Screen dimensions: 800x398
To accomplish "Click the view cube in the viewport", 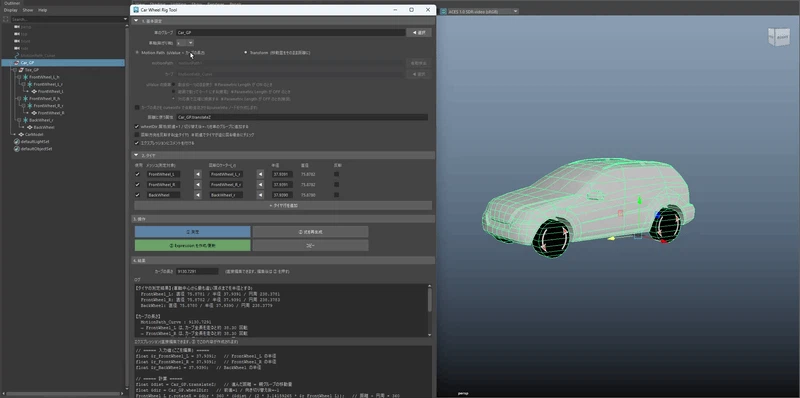I will (778, 37).
